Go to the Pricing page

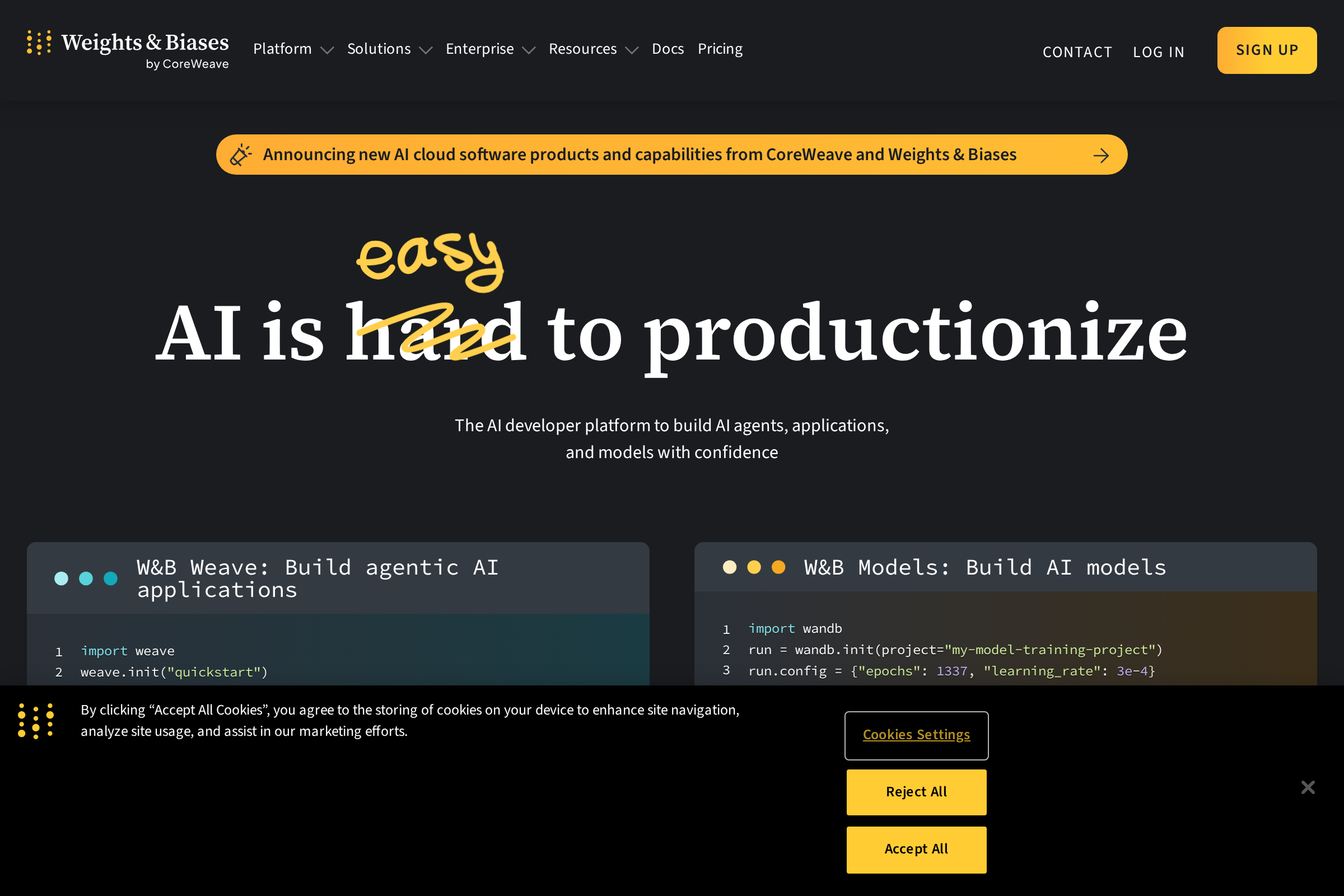pyautogui.click(x=720, y=49)
